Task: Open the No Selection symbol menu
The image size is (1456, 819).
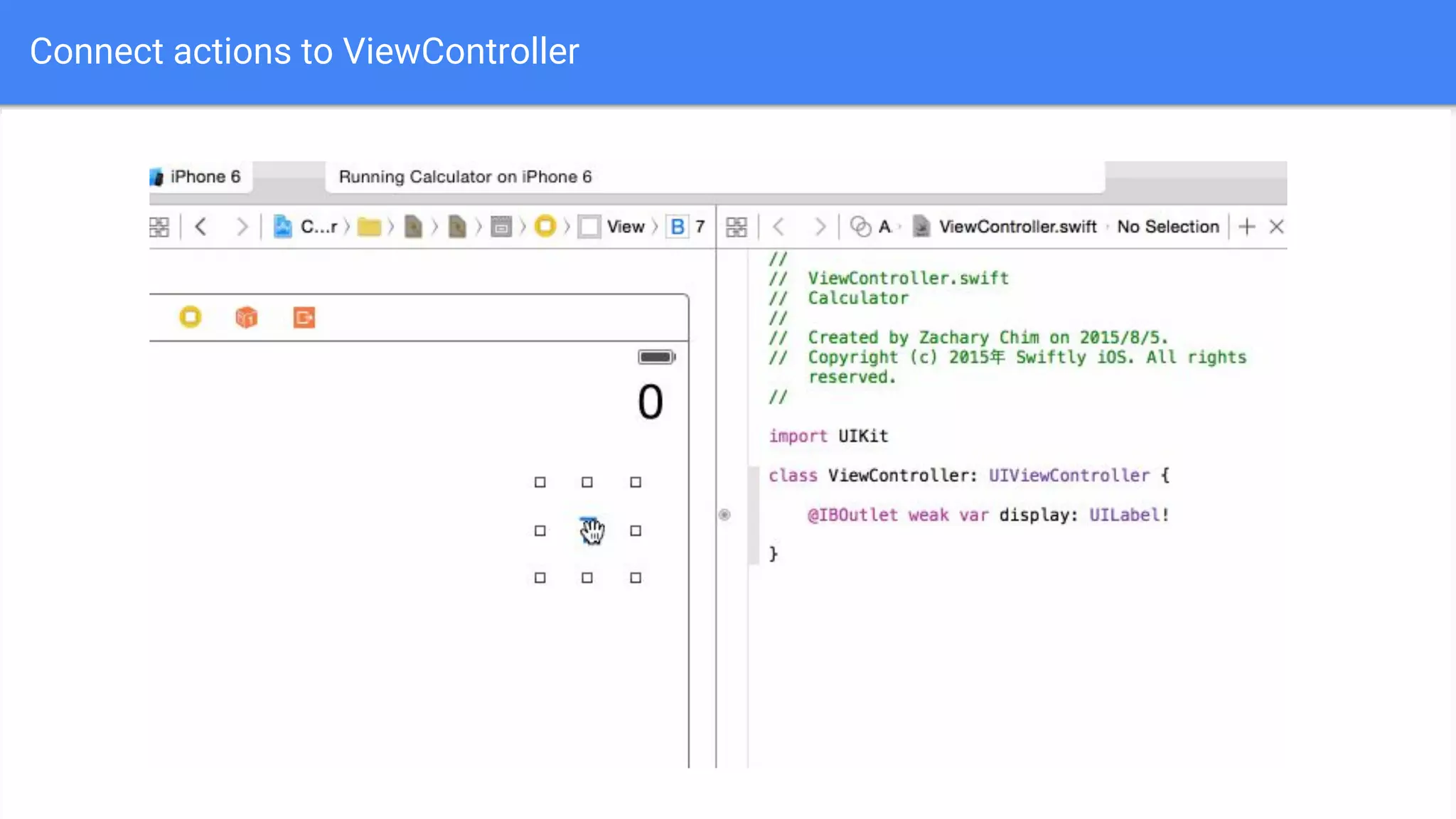Action: (x=1168, y=227)
